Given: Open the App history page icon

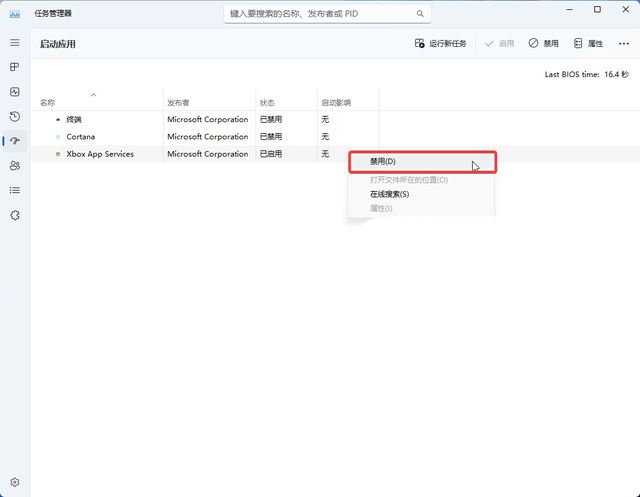Looking at the screenshot, I should tap(14, 116).
